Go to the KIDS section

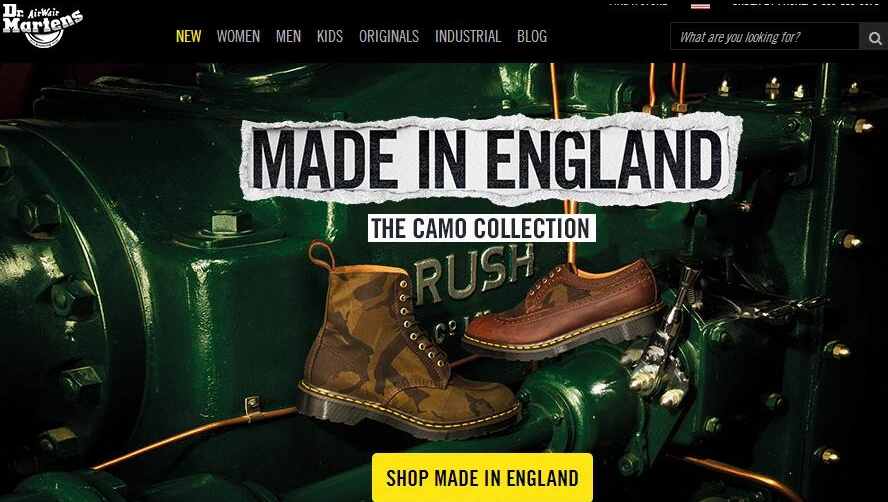pyautogui.click(x=330, y=36)
